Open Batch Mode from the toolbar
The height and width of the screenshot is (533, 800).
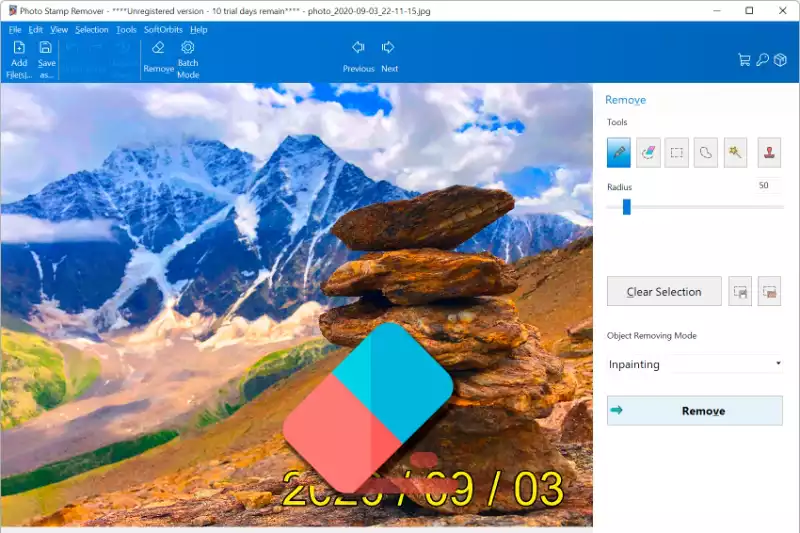[188, 60]
